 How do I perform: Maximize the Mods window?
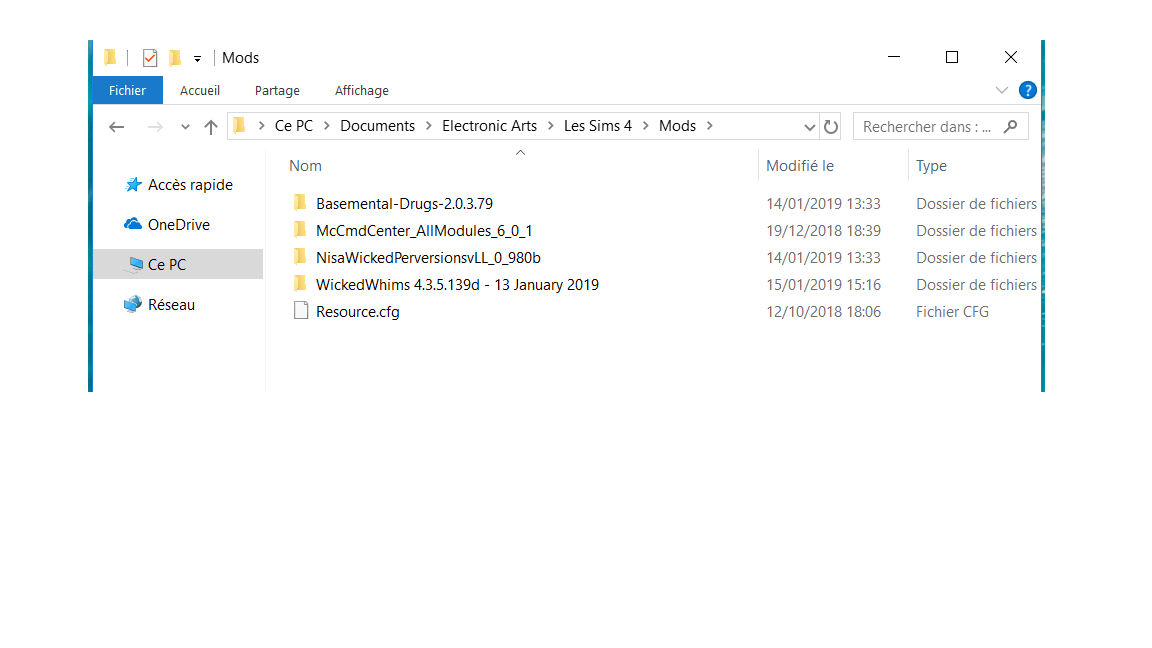point(952,57)
